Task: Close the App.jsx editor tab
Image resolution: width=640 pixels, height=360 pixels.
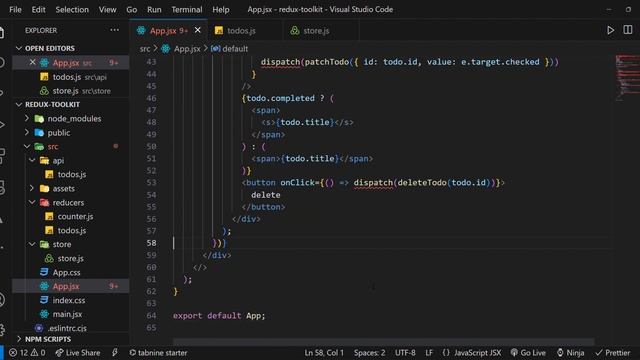Action: (198, 30)
